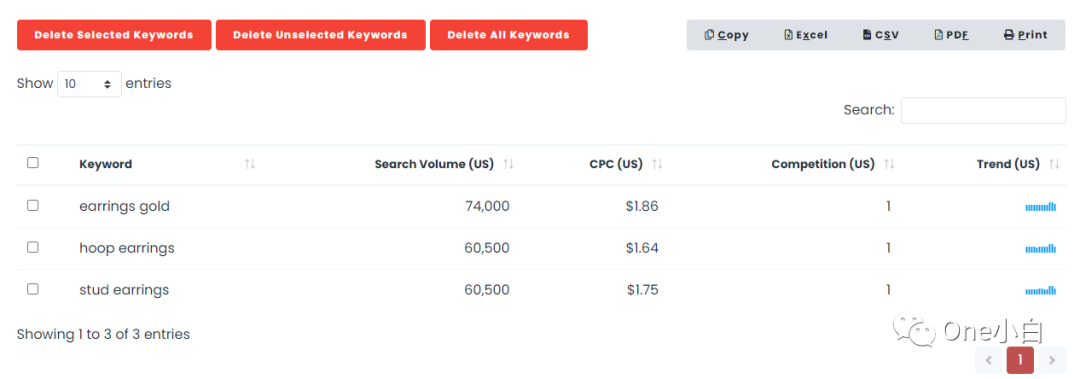Click the Copy export button
This screenshot has height=379, width=1080.
pyautogui.click(x=726, y=35)
